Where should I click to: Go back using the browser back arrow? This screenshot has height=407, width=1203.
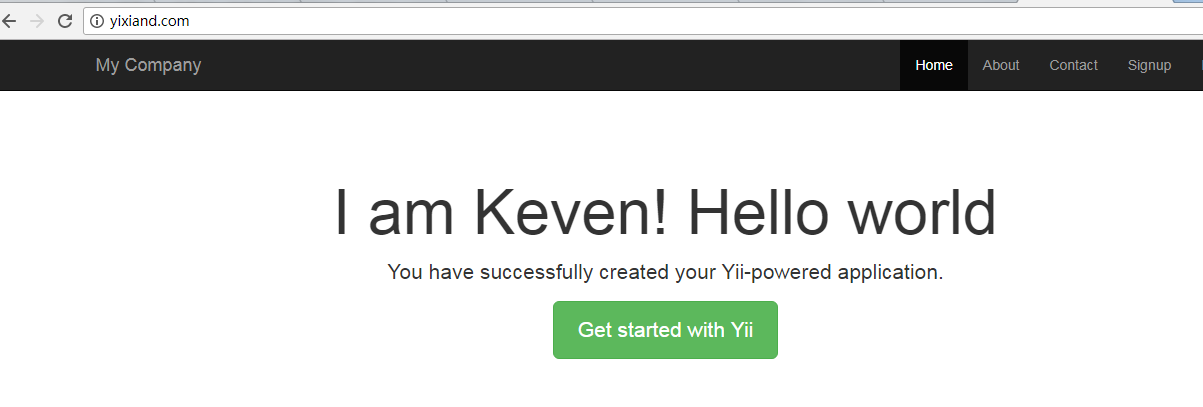click(x=9, y=20)
